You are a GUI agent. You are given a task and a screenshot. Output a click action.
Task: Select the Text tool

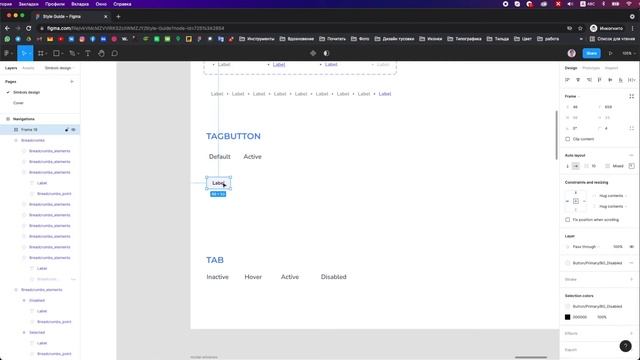point(88,53)
